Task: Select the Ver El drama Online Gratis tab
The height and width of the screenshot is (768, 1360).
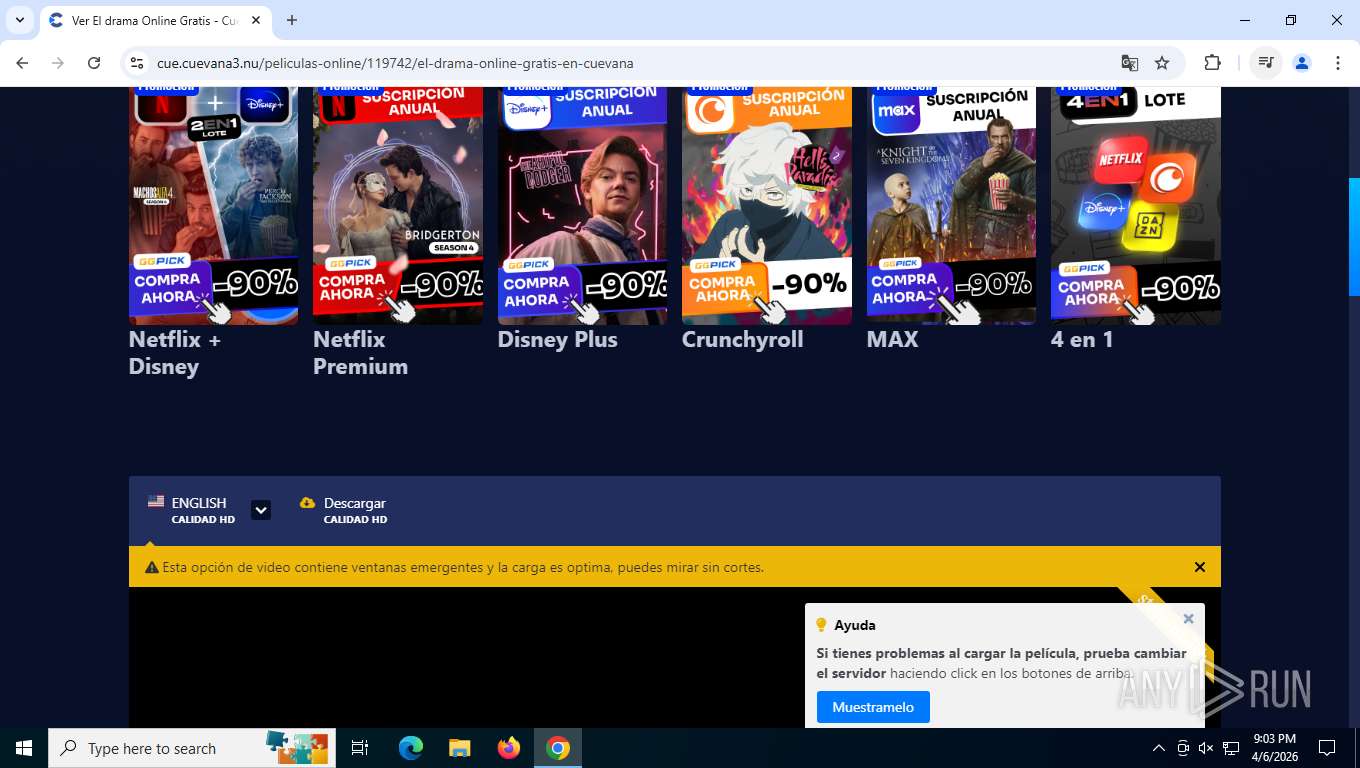Action: click(155, 20)
